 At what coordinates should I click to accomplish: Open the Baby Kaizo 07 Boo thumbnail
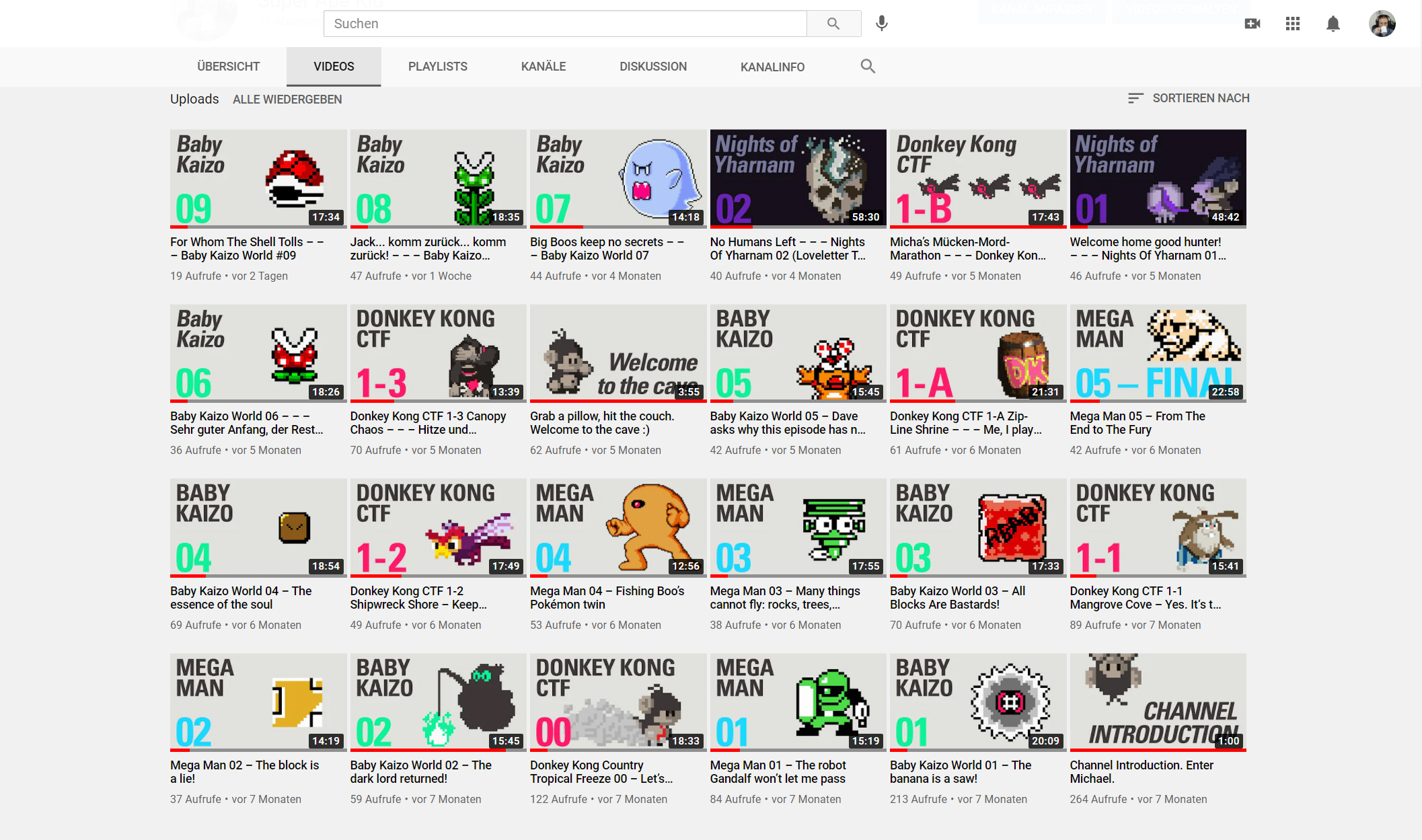click(x=618, y=178)
